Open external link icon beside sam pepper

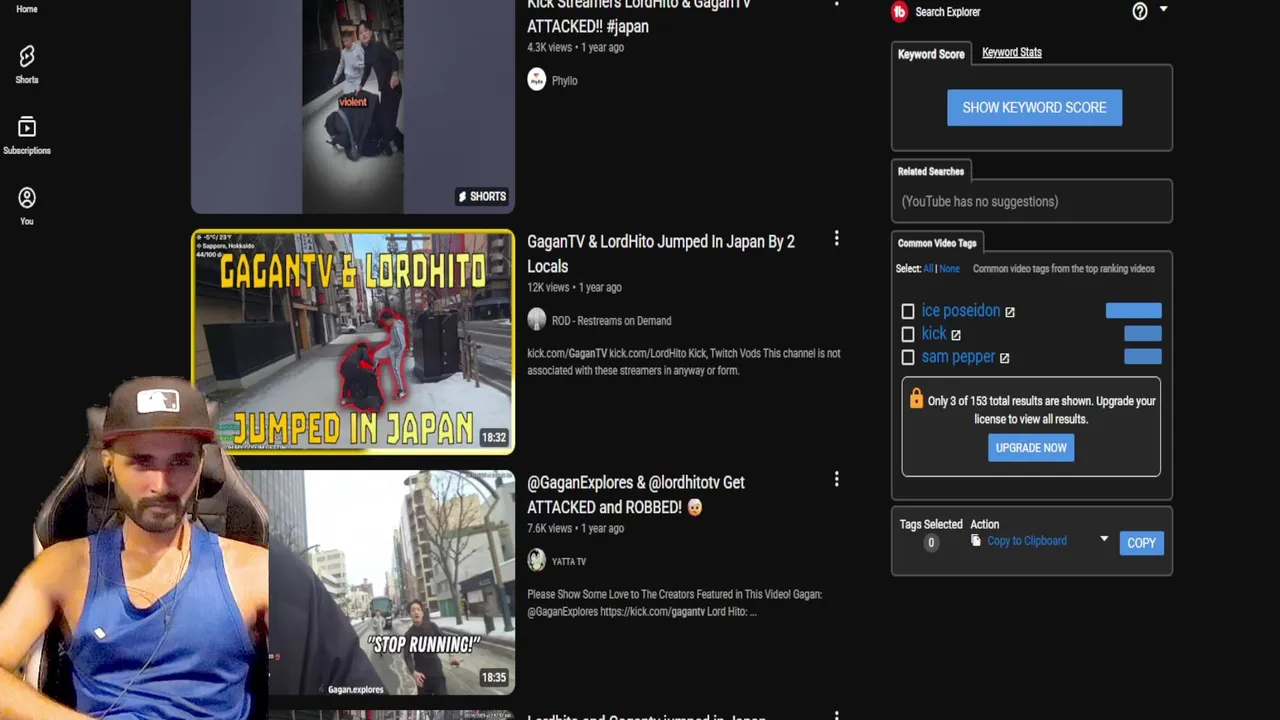pos(1004,358)
